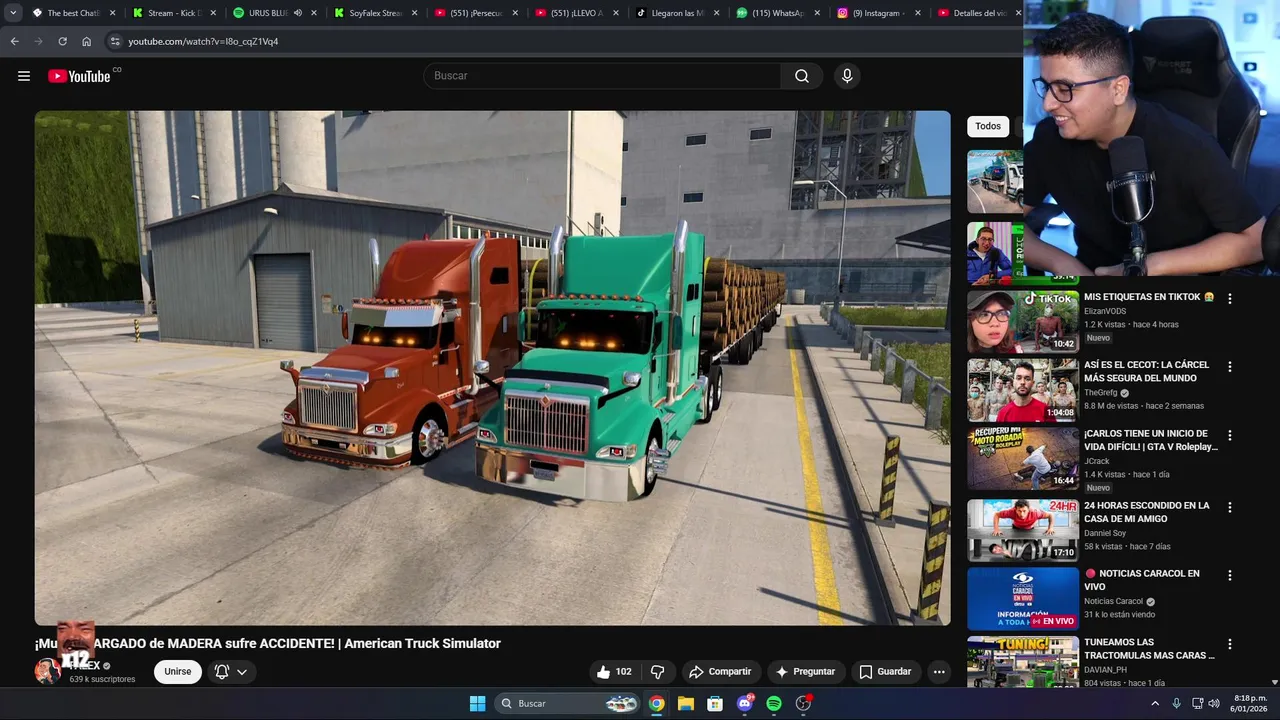Click the address bar URL
The height and width of the screenshot is (720, 1280).
[203, 41]
